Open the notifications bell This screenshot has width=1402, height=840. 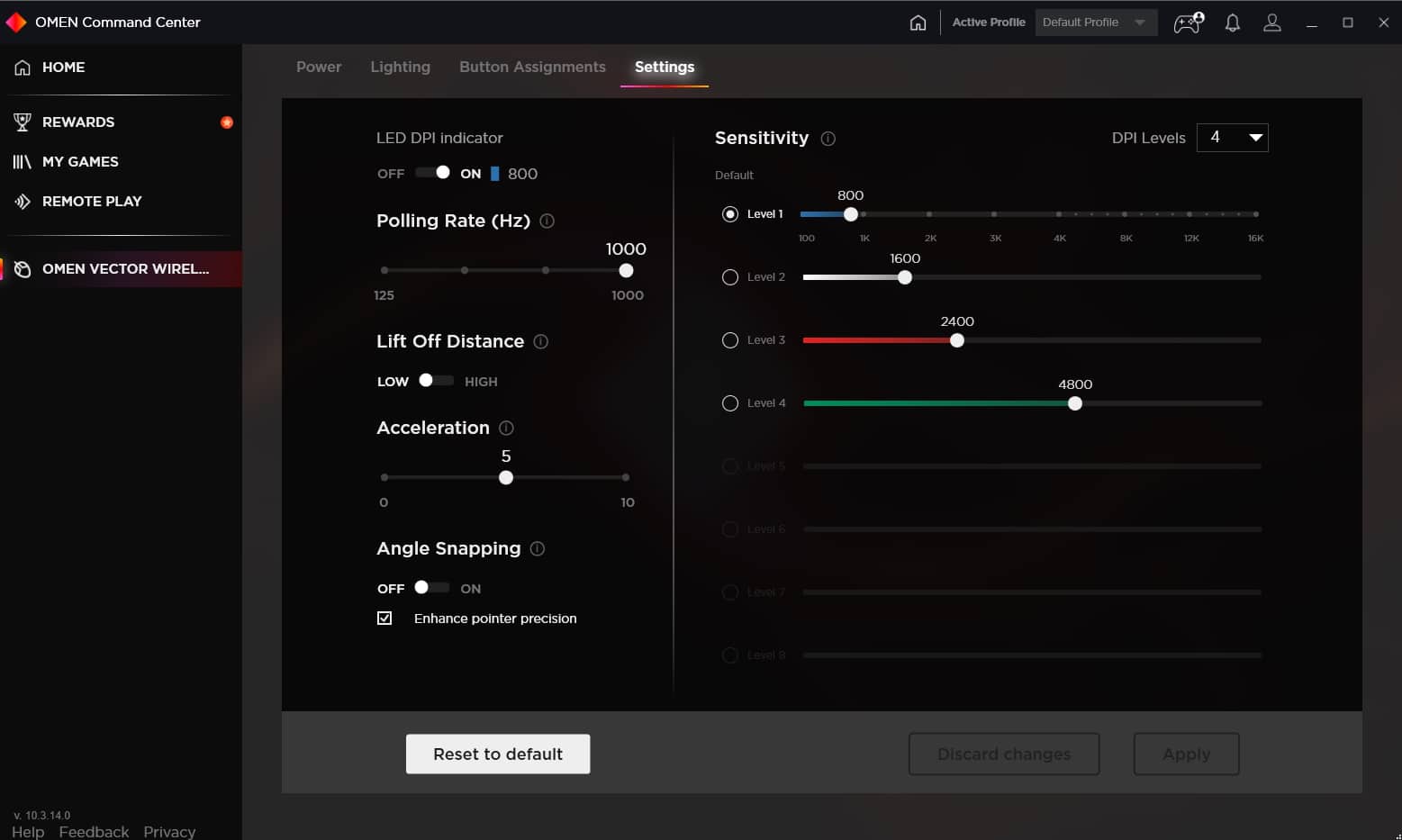[x=1232, y=23]
